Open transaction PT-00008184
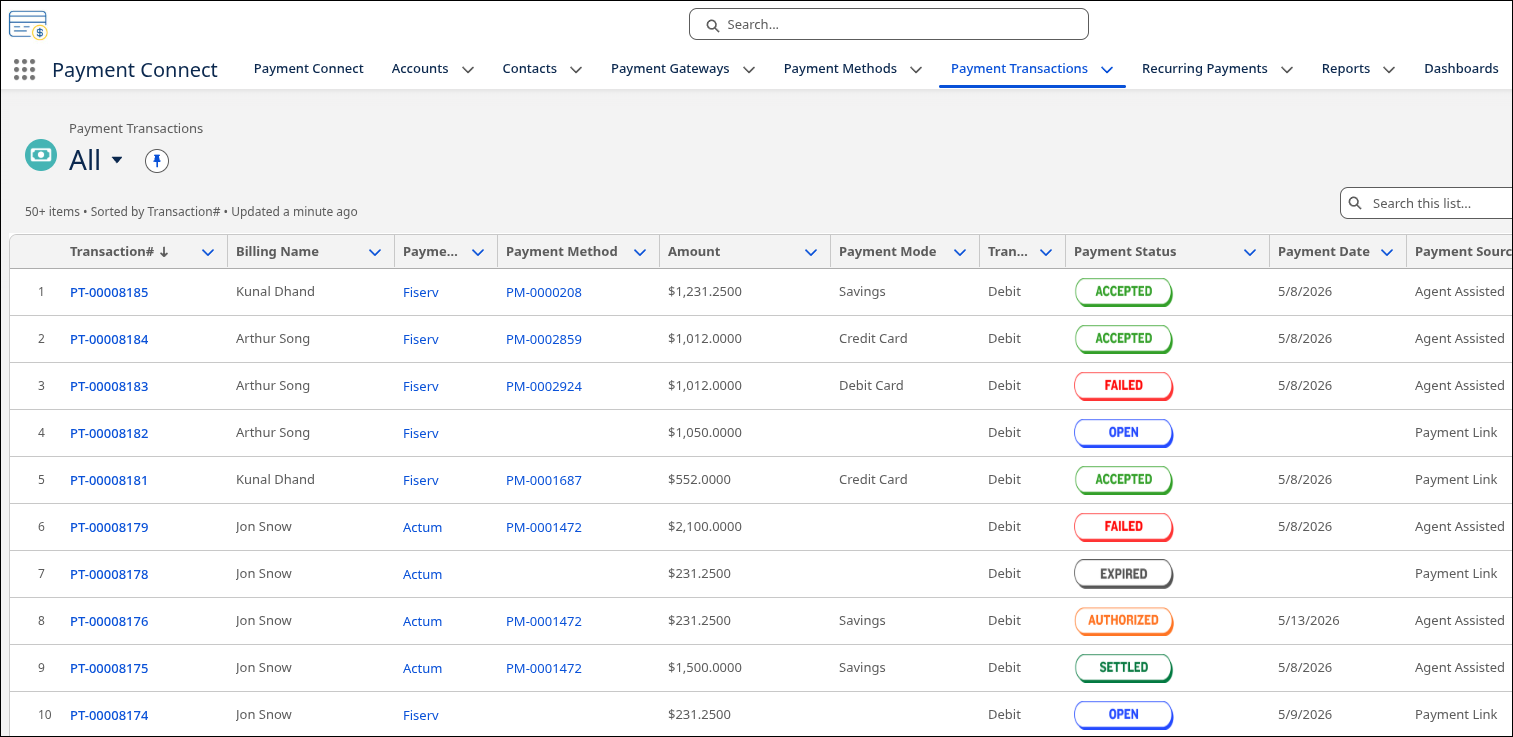The width and height of the screenshot is (1513, 737). coord(109,340)
